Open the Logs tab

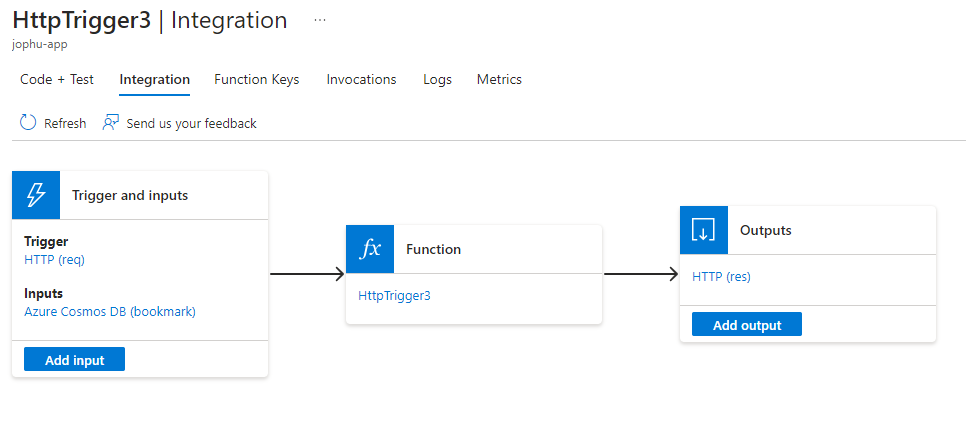(437, 80)
